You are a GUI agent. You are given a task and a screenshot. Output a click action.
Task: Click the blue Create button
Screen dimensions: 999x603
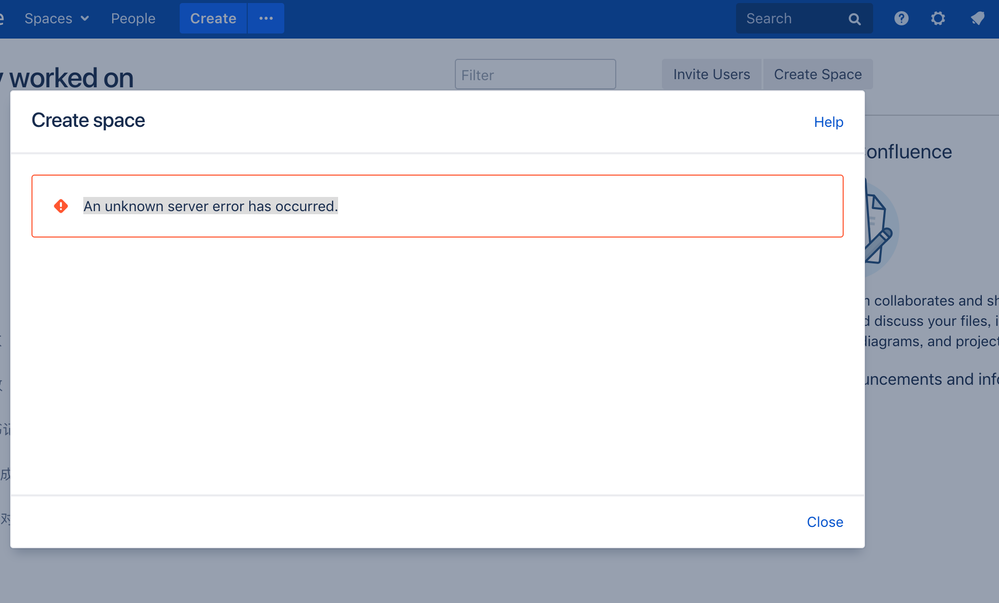(213, 18)
